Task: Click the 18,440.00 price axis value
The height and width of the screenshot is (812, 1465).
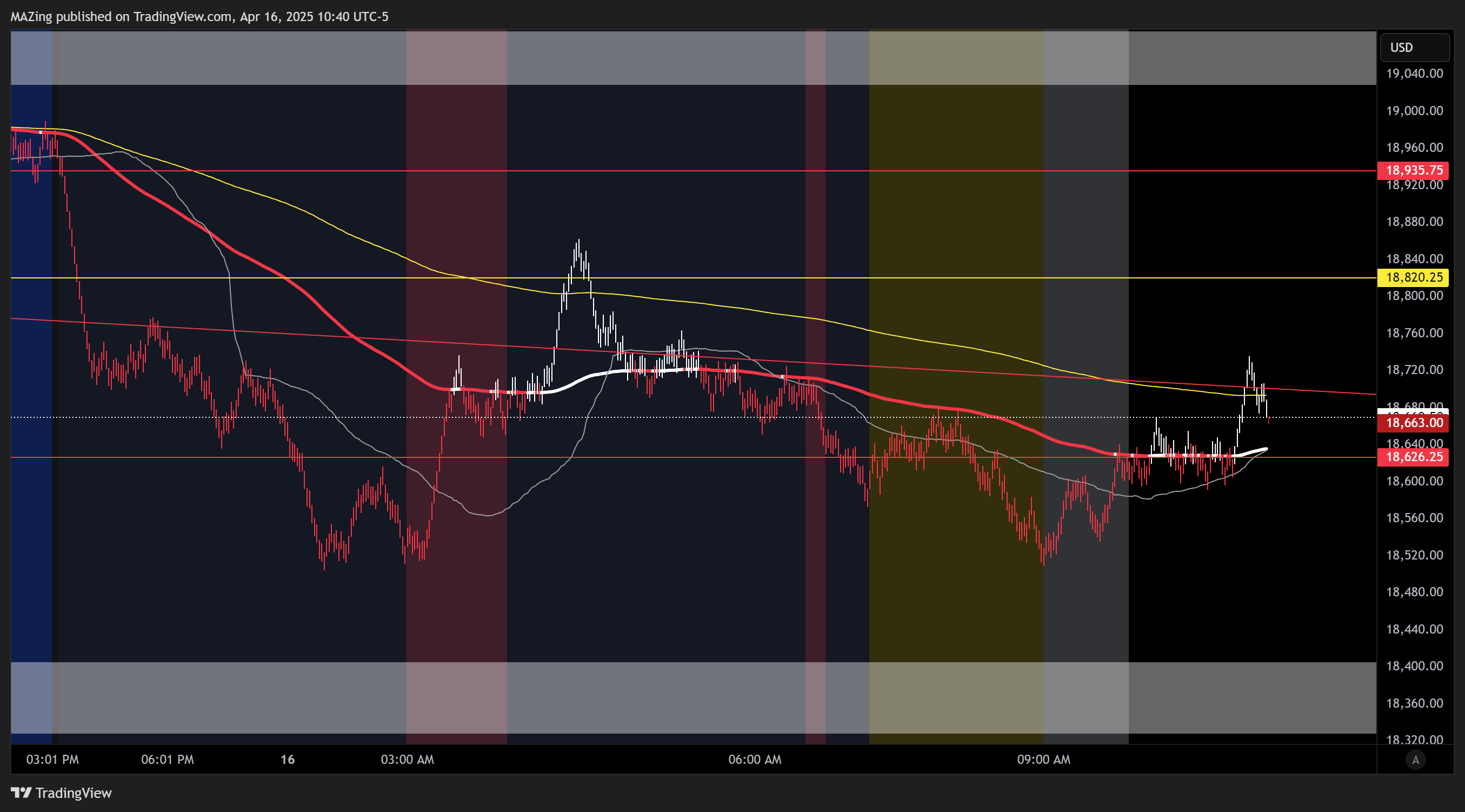Action: pos(1414,629)
